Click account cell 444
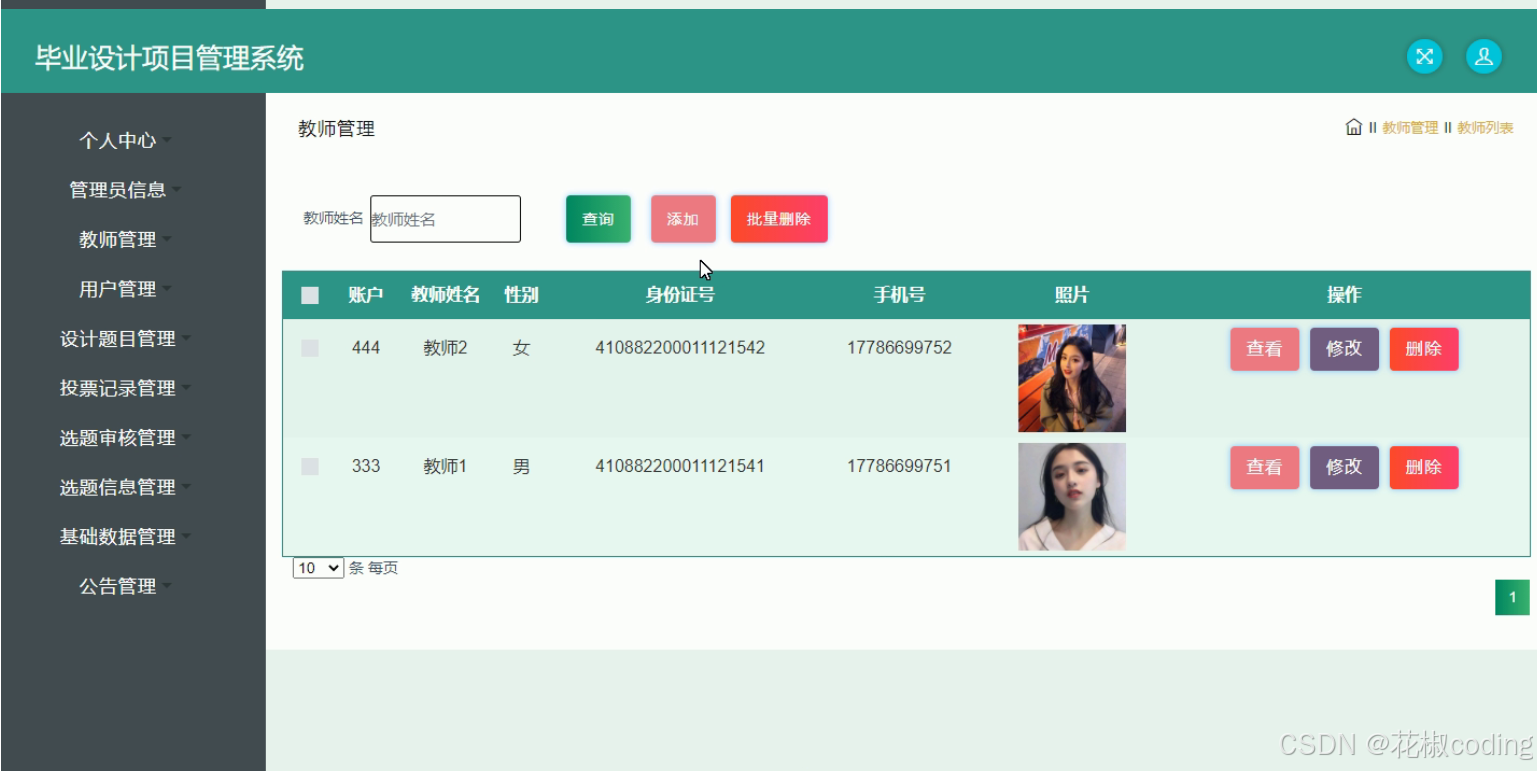 (366, 348)
